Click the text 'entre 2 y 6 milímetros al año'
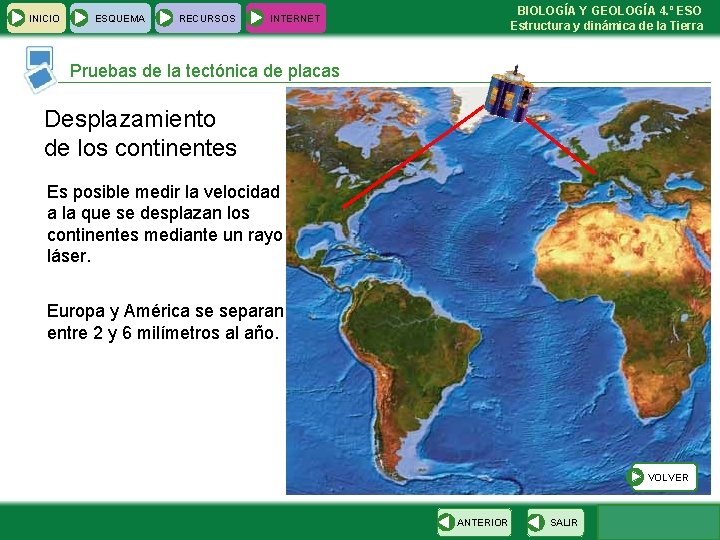 [x=163, y=332]
